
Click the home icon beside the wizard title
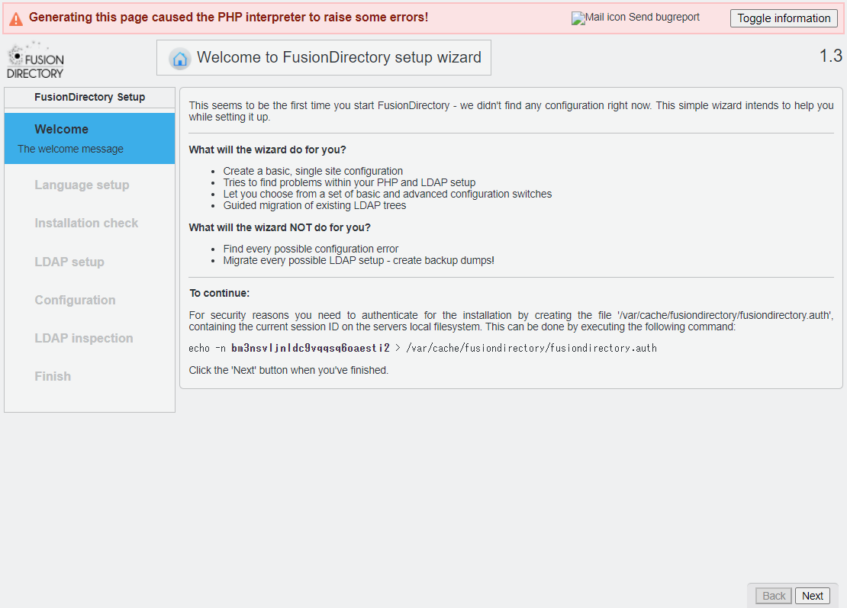click(180, 58)
